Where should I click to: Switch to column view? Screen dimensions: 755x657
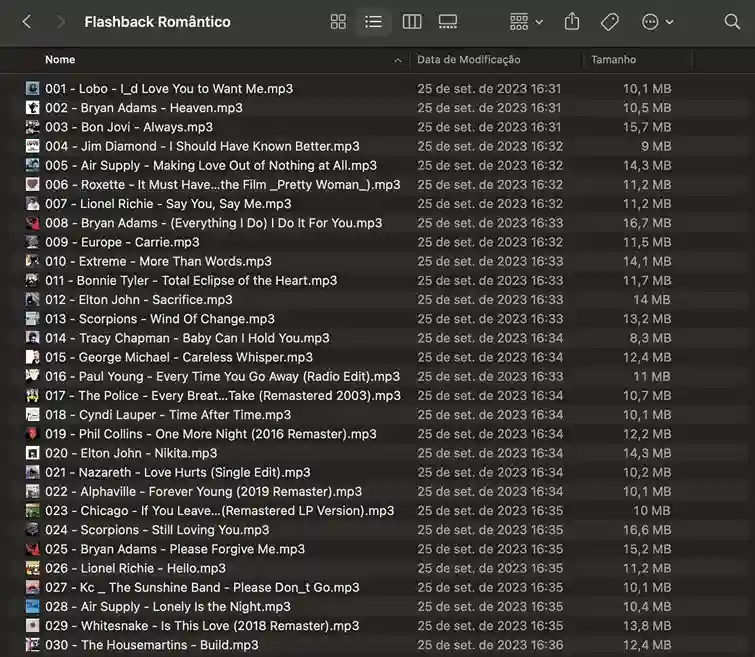411,22
